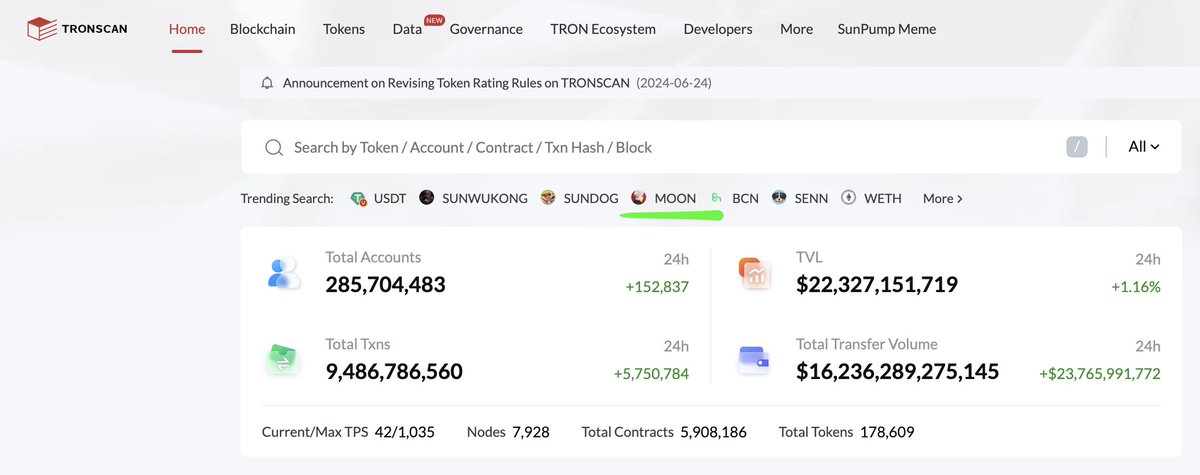The height and width of the screenshot is (475, 1200).
Task: Open the Governance menu
Action: [x=486, y=29]
